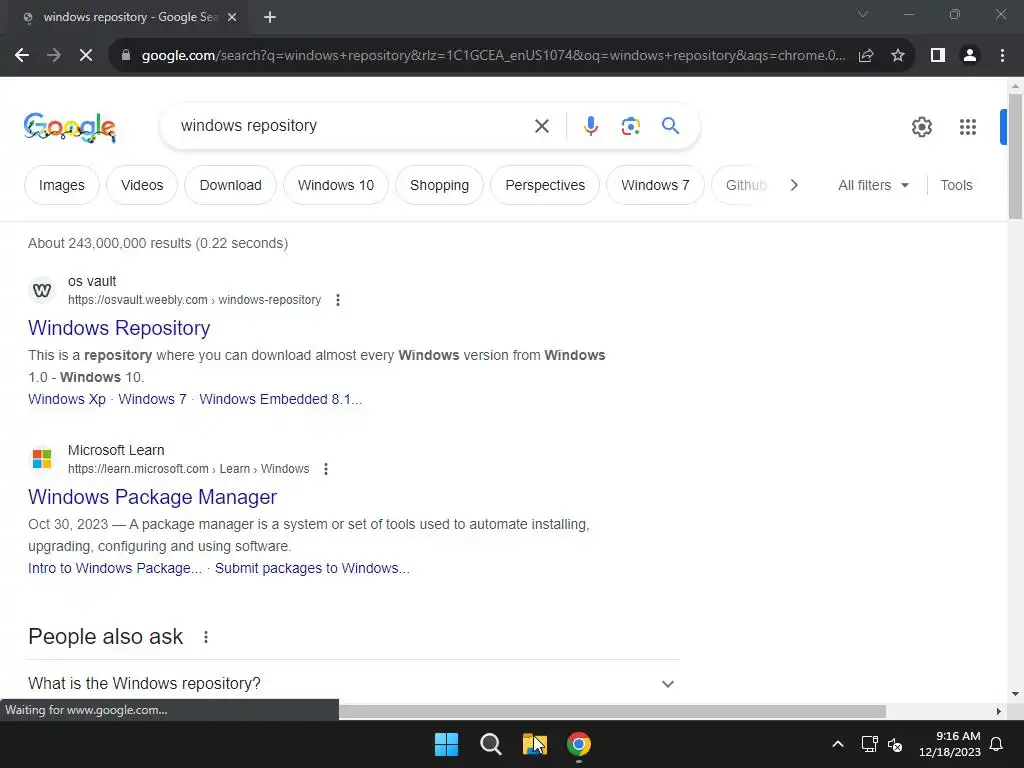Open network status tray icon
The image size is (1024, 768).
click(869, 744)
